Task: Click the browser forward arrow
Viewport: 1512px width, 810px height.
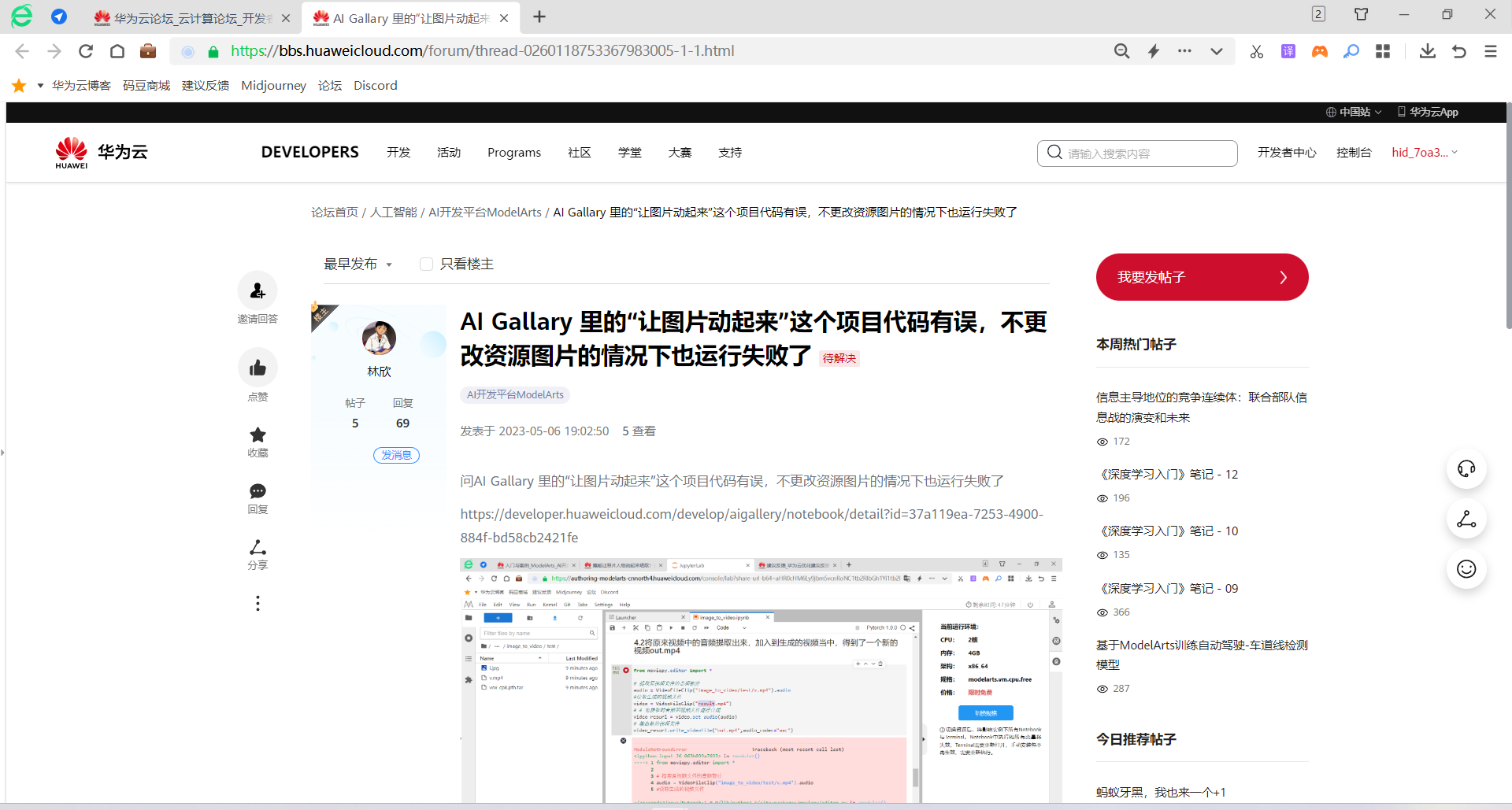Action: coord(54,51)
